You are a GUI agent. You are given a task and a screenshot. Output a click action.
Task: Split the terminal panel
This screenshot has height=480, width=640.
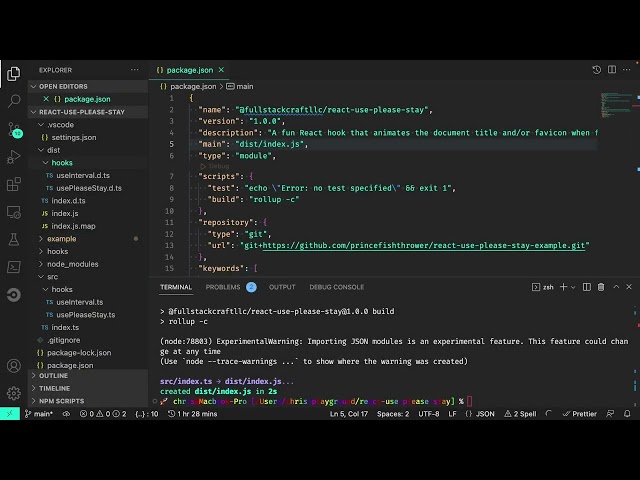[x=587, y=287]
